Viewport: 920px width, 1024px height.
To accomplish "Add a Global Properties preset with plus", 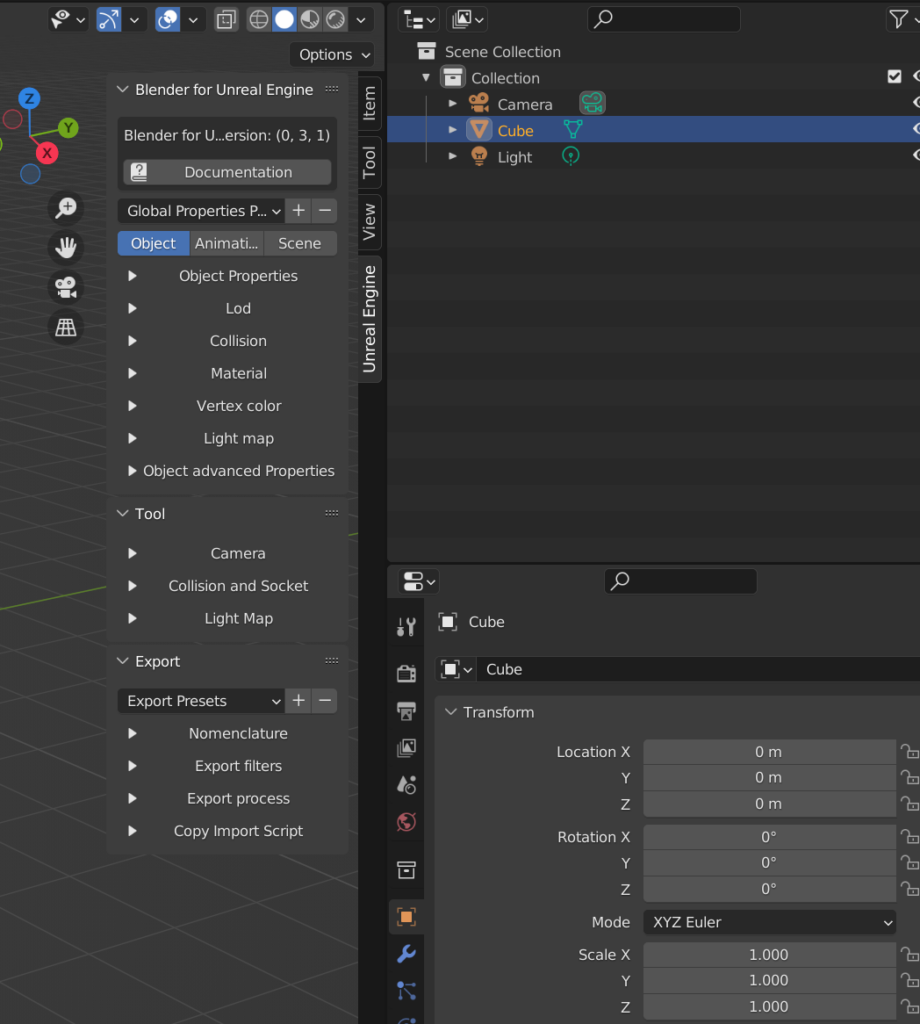I will tap(298, 211).
